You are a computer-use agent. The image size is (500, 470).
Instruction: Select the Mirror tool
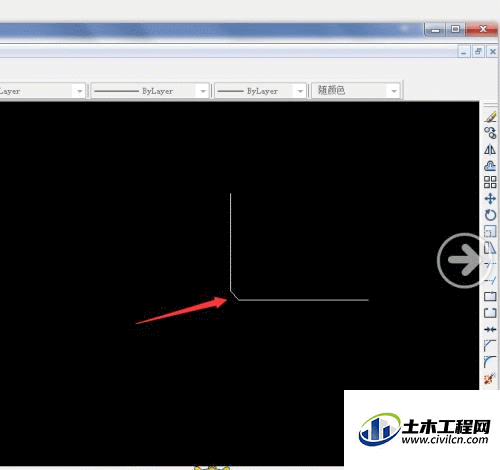coord(490,149)
